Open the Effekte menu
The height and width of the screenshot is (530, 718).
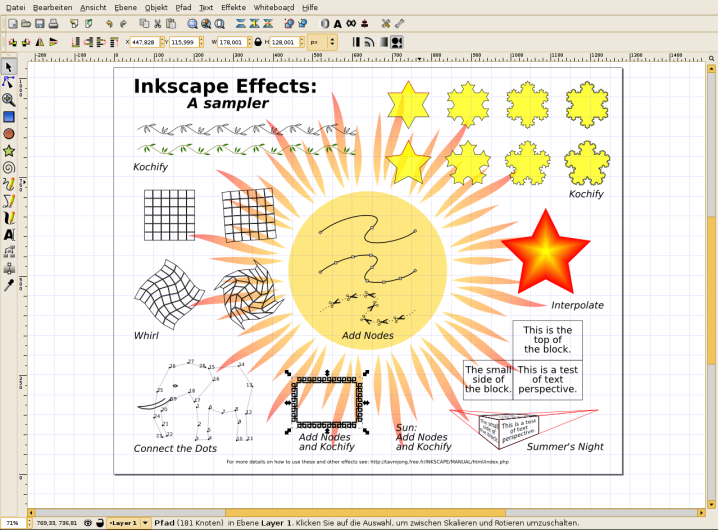(234, 7)
